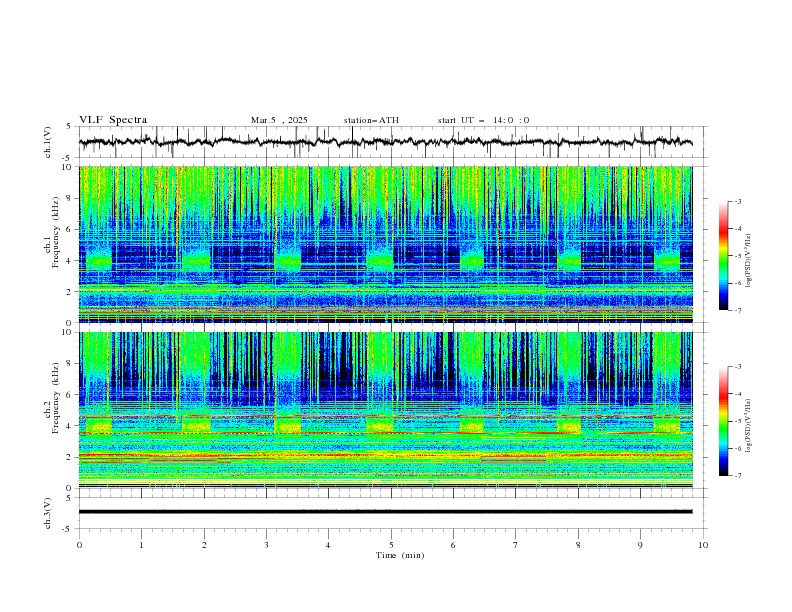The width and height of the screenshot is (792, 612).
Task: Click time axis tick label "8"
Action: 578,545
